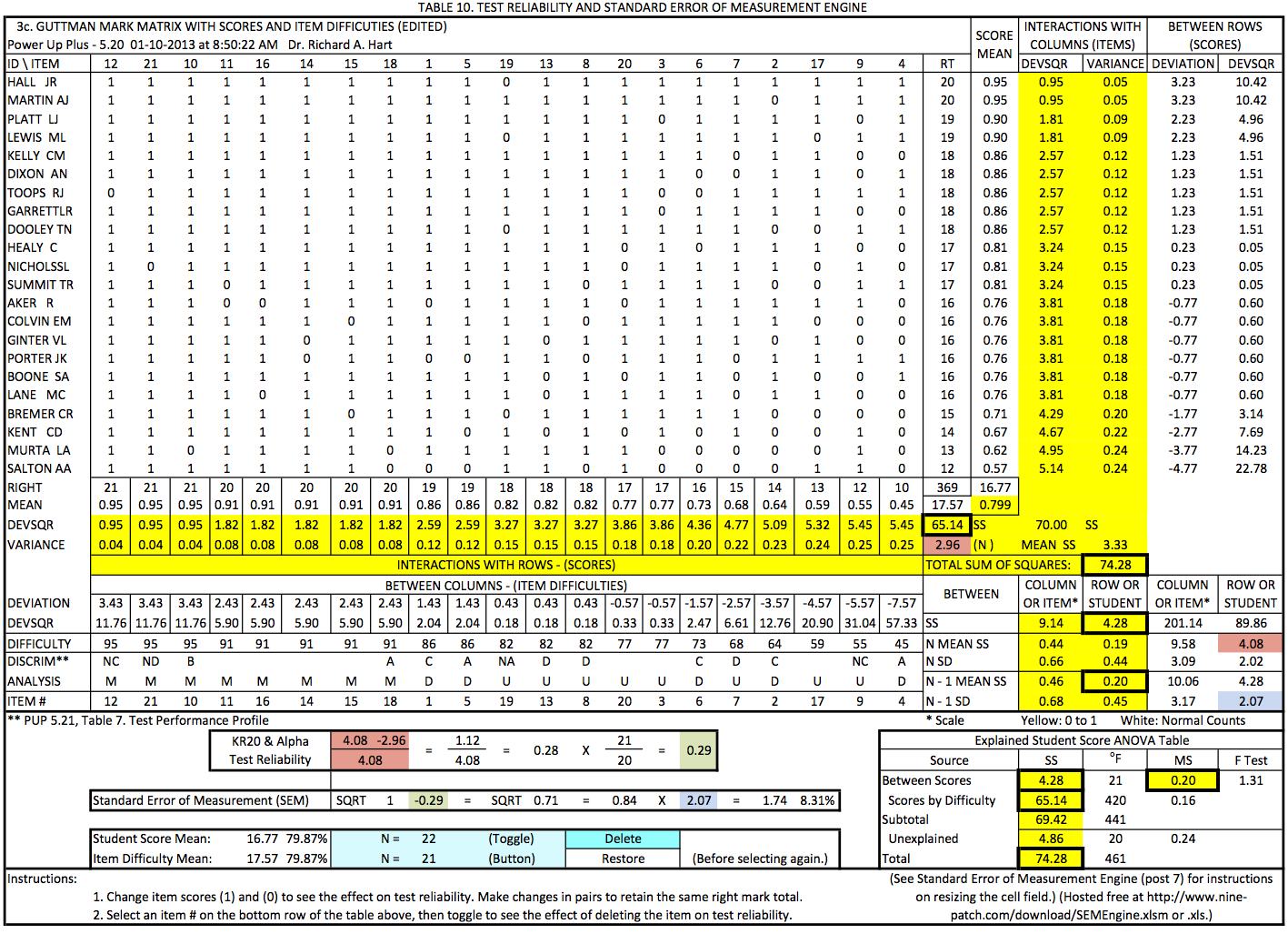The image size is (1288, 934).
Task: Click the Subtotal value 69.42
Action: pos(1051,819)
